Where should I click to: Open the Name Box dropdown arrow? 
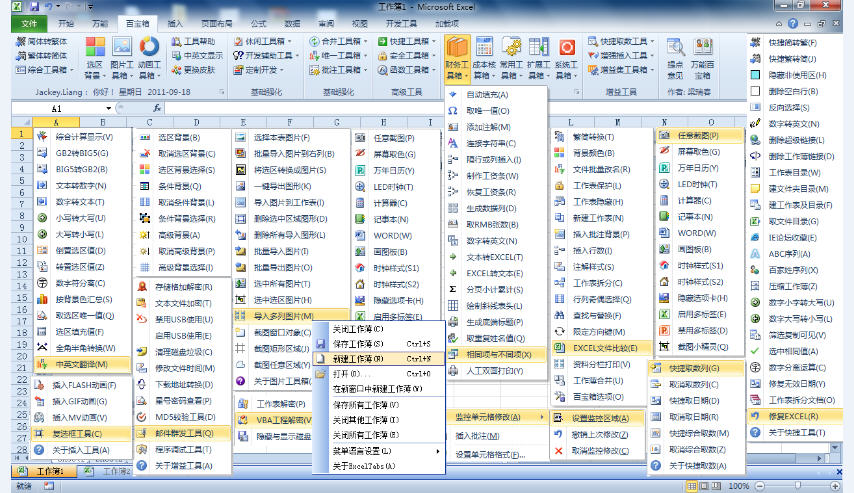click(x=109, y=108)
